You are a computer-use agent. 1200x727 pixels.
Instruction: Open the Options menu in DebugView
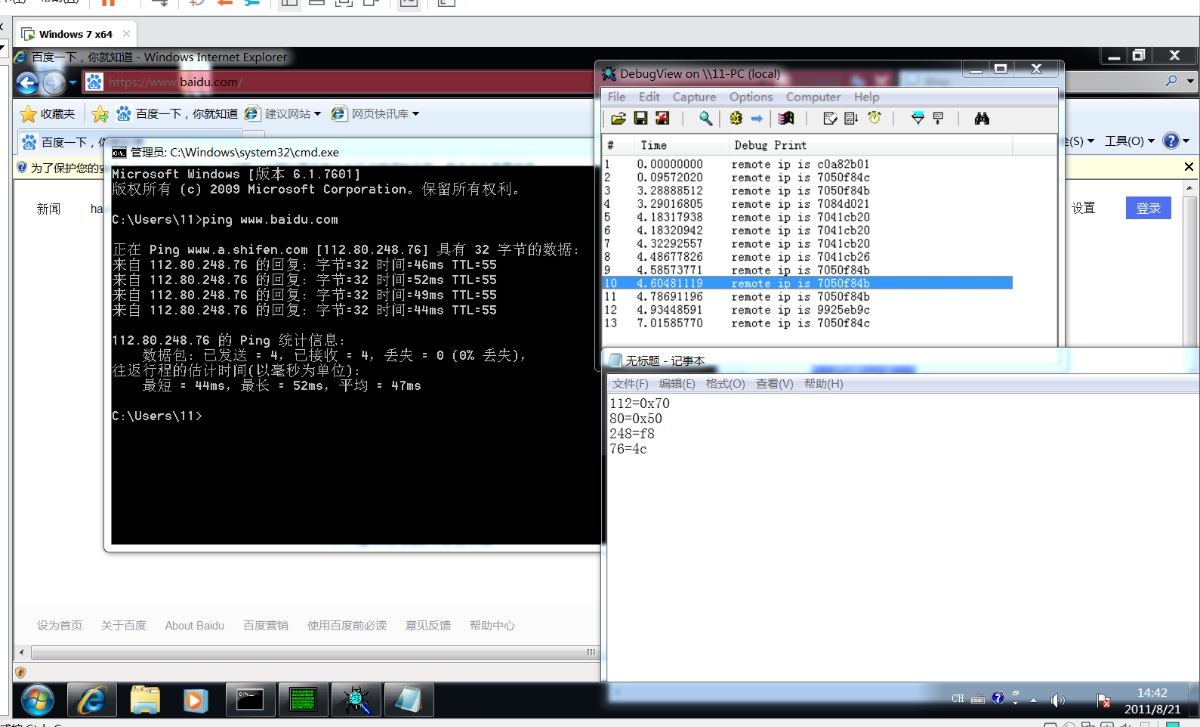click(751, 97)
